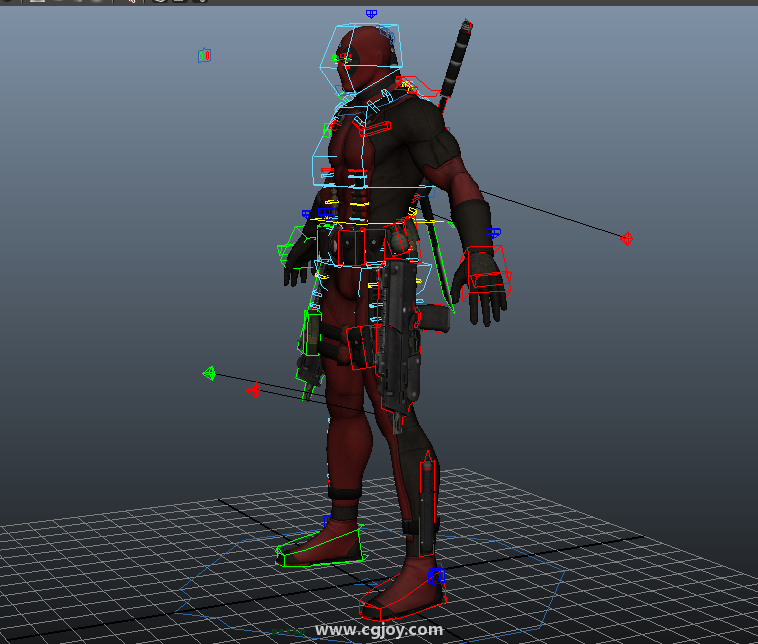Select the red katana handle tip control
Screen dimensions: 758x644
tap(467, 25)
